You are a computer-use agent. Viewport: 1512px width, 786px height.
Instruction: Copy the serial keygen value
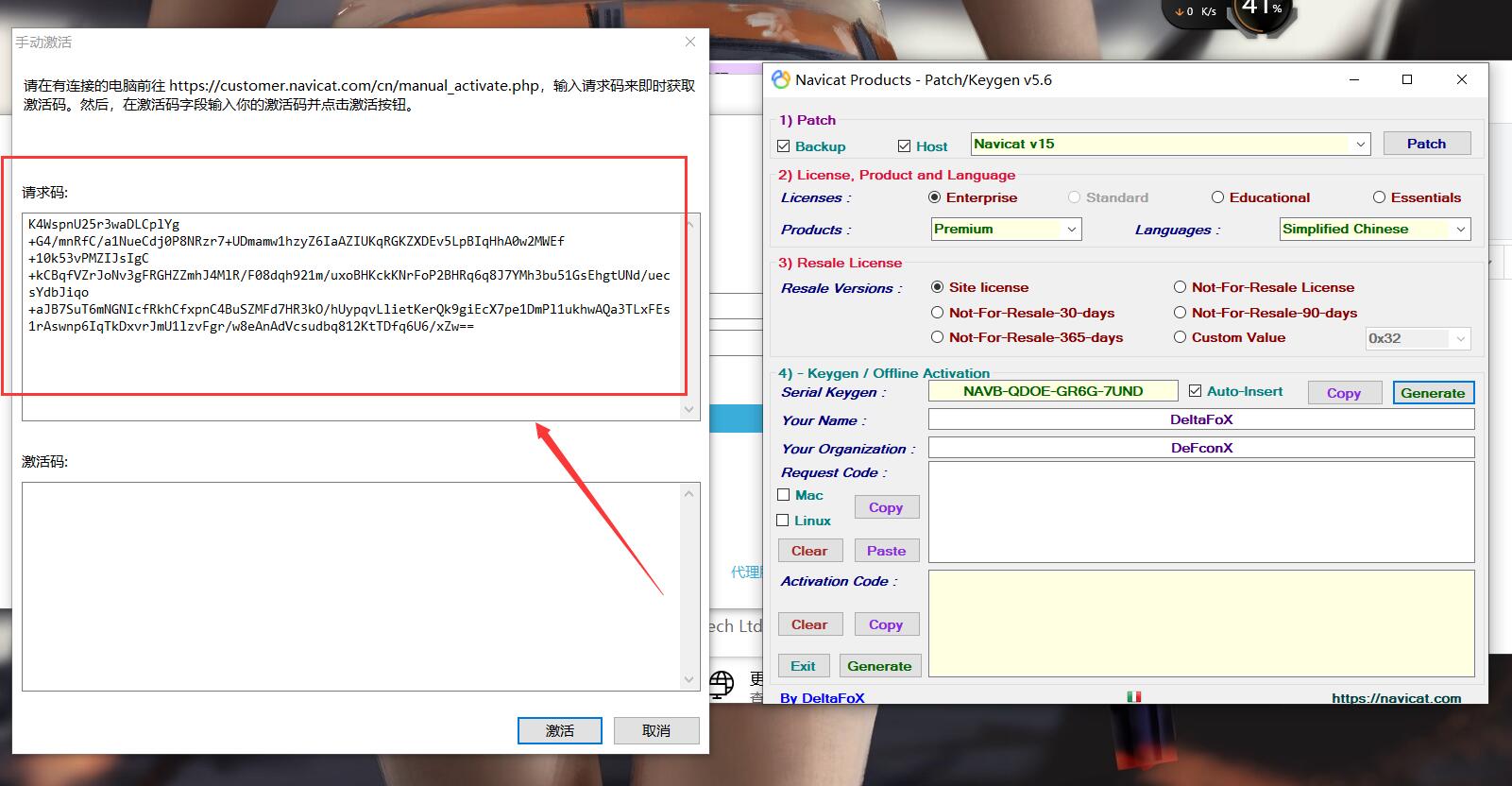tap(1344, 393)
